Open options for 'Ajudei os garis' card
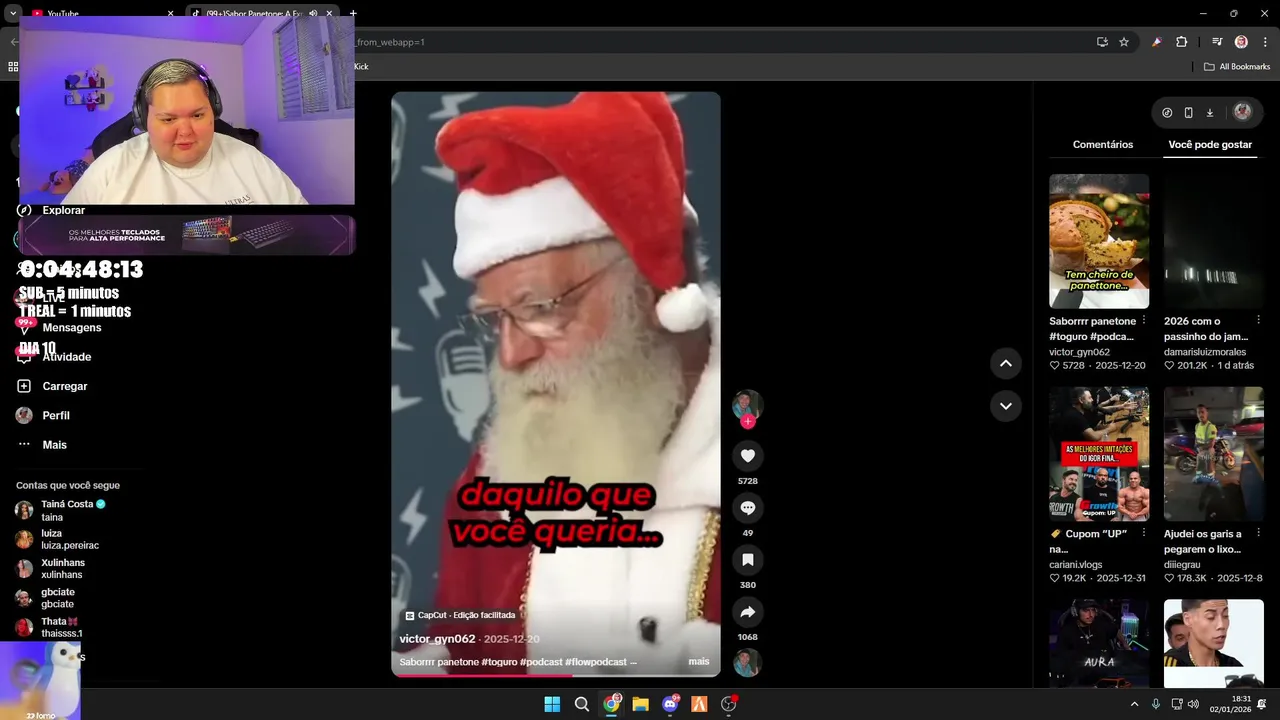 click(x=1258, y=534)
